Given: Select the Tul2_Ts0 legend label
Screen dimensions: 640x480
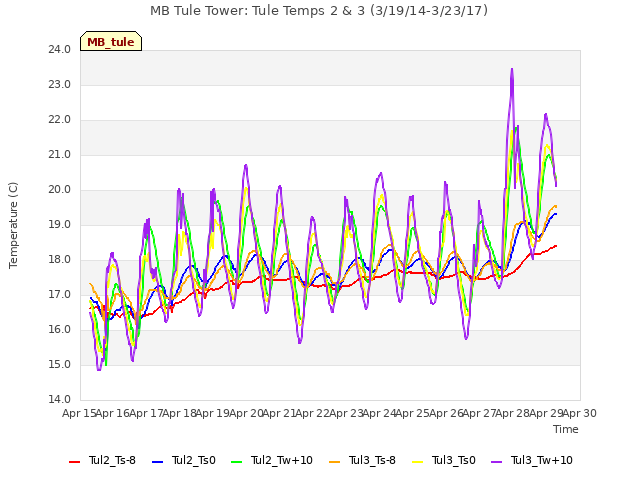Looking at the screenshot, I should [193, 460].
